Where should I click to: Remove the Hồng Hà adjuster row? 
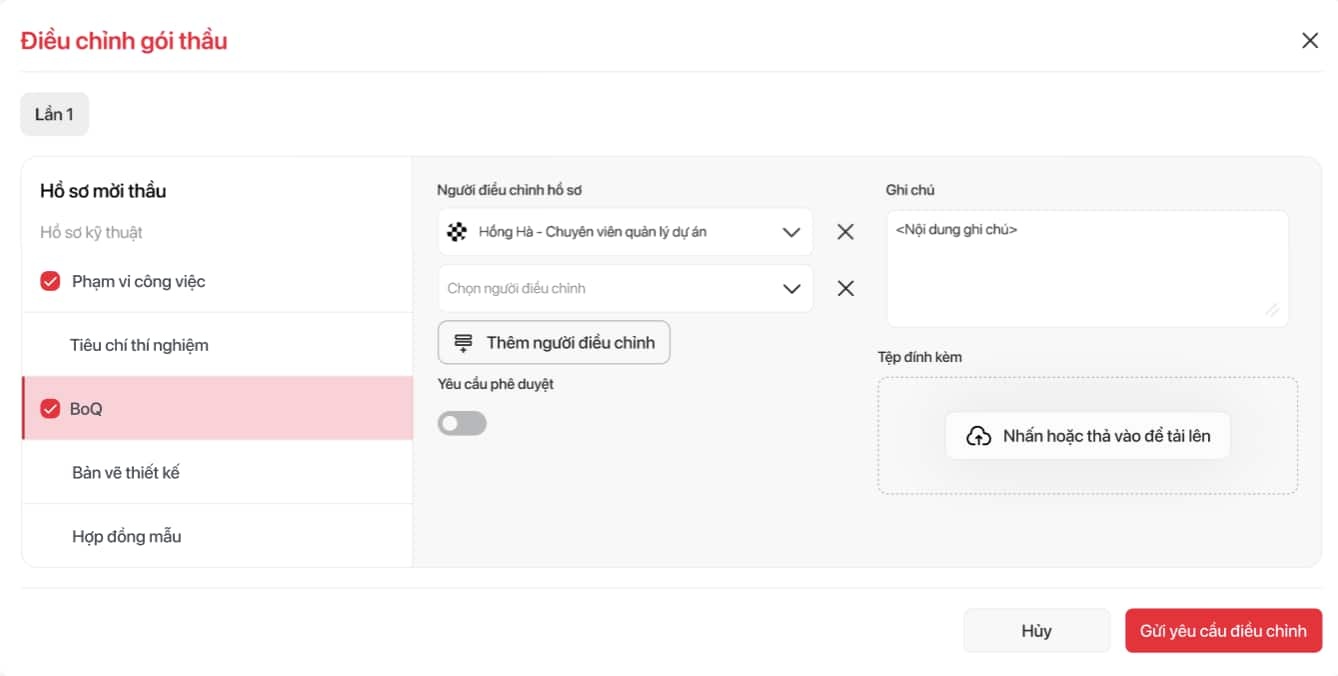tap(845, 232)
